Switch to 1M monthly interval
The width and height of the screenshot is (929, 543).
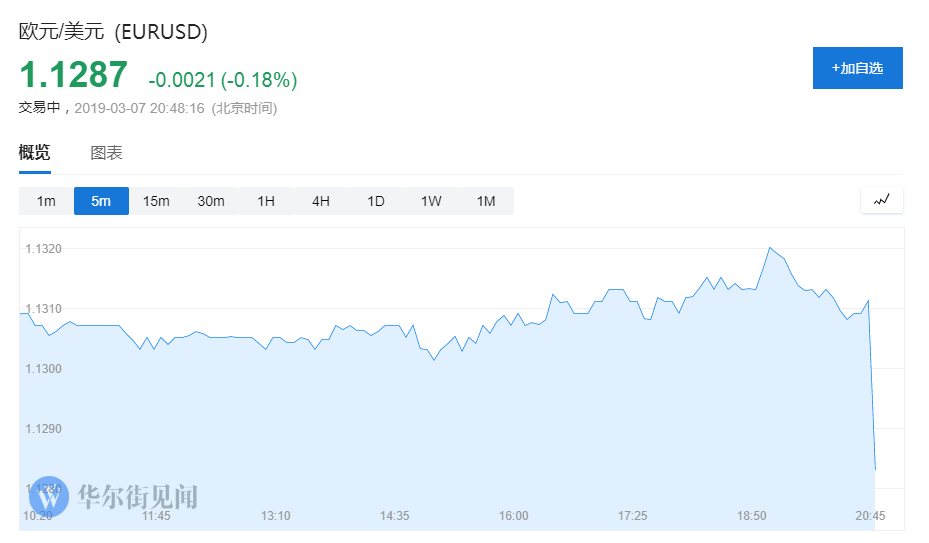486,201
